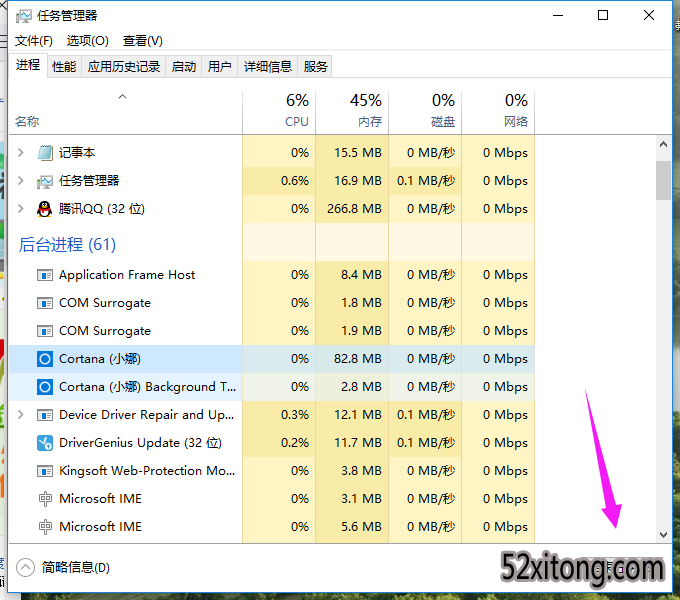Click icon of COM Surrogate with 1.9 MB
Viewport: 680px width, 600px height.
click(45, 331)
